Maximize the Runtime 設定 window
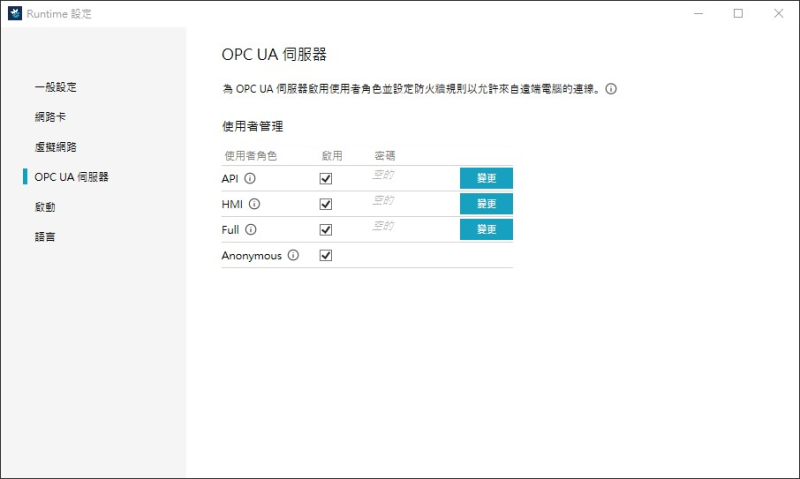The height and width of the screenshot is (479, 800). point(738,13)
